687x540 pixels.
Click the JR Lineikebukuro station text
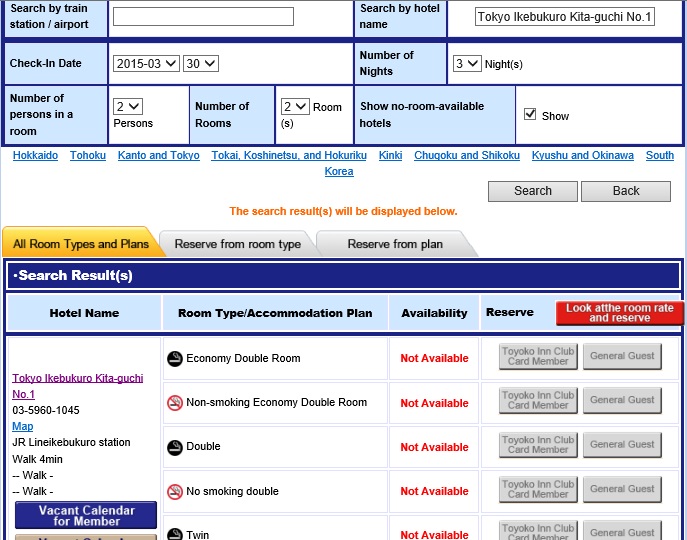pyautogui.click(x=71, y=442)
